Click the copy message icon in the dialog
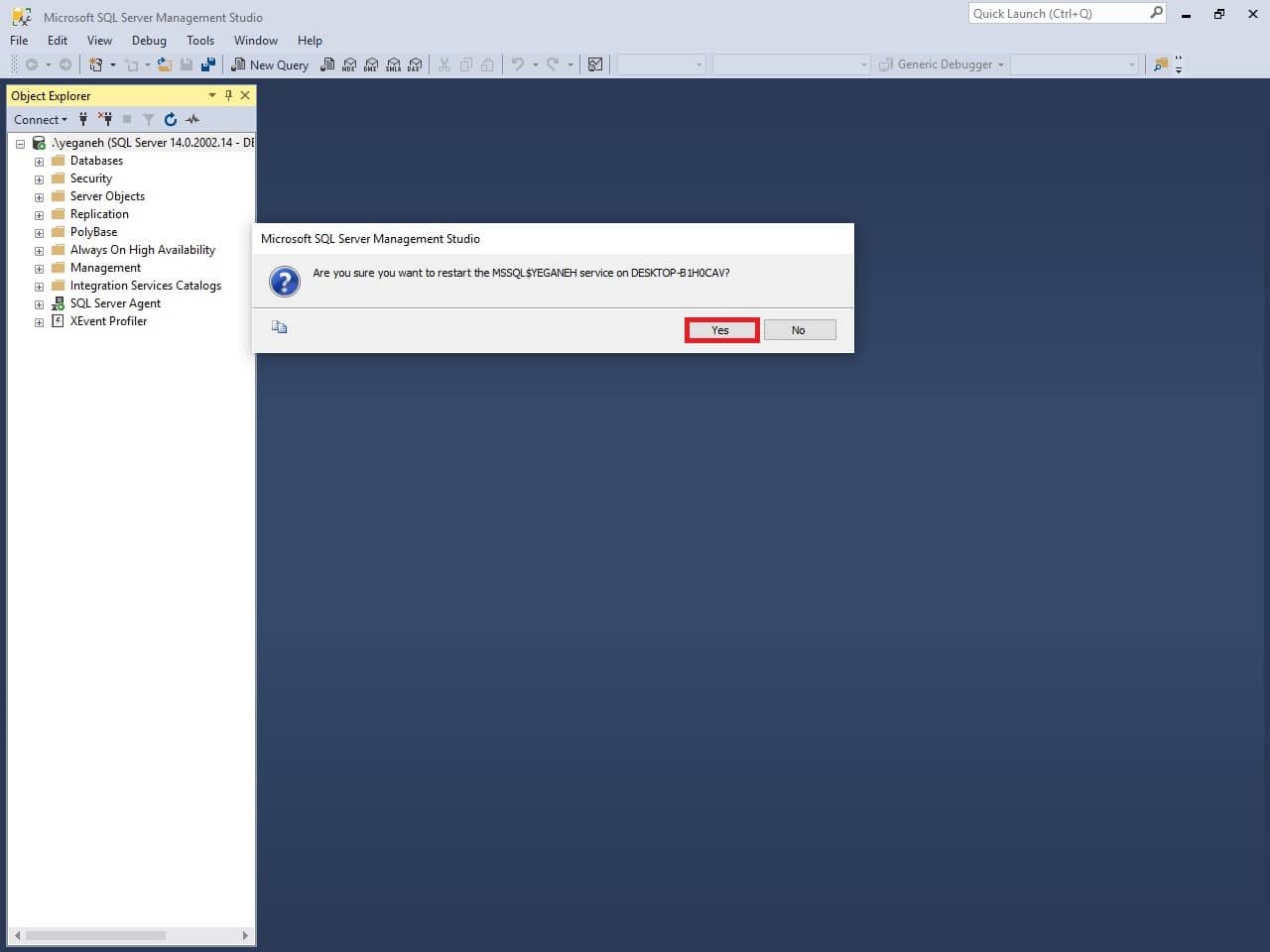This screenshot has width=1270, height=952. (280, 327)
